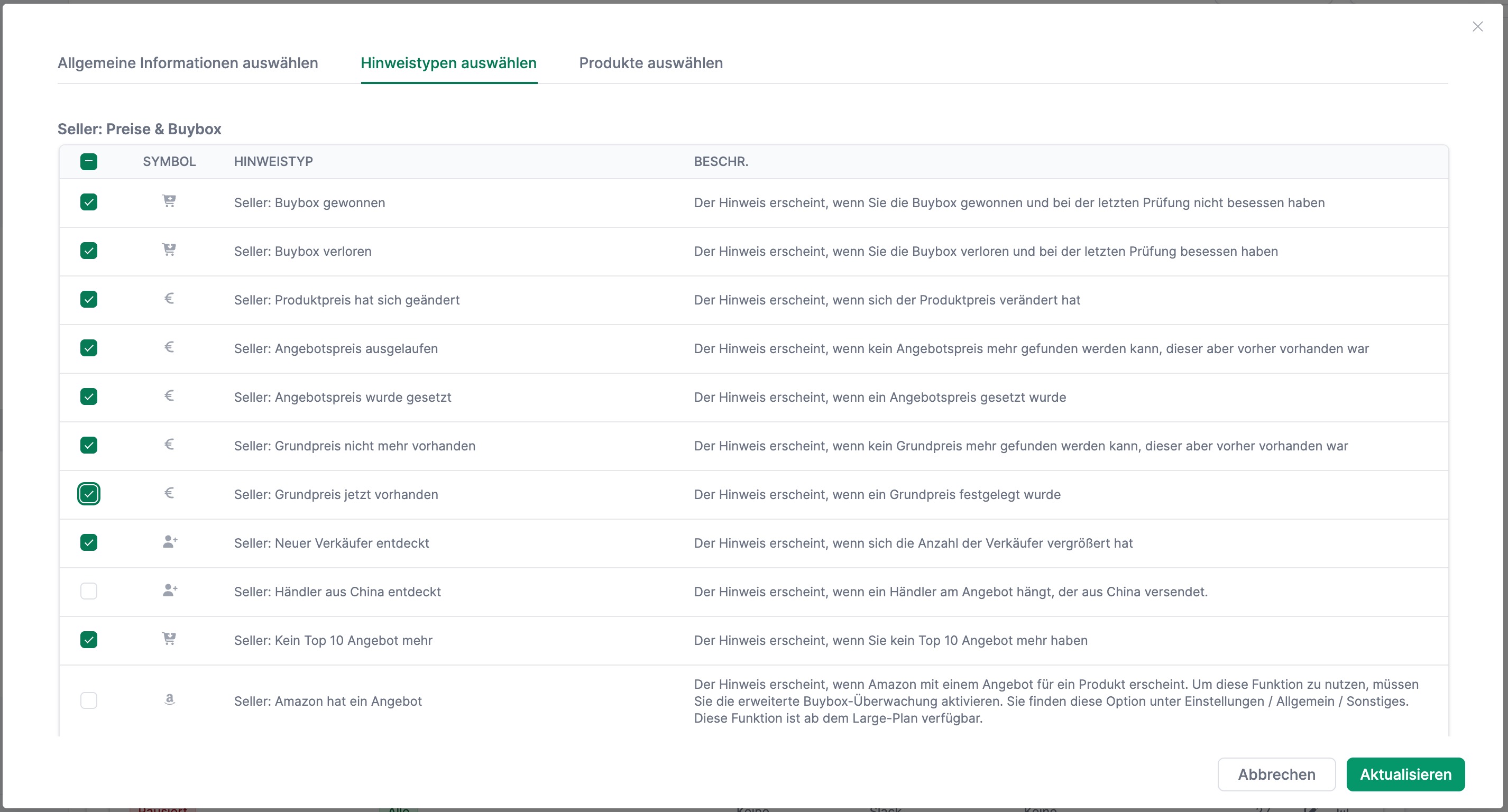Click the Abbrechen button

pos(1277,774)
